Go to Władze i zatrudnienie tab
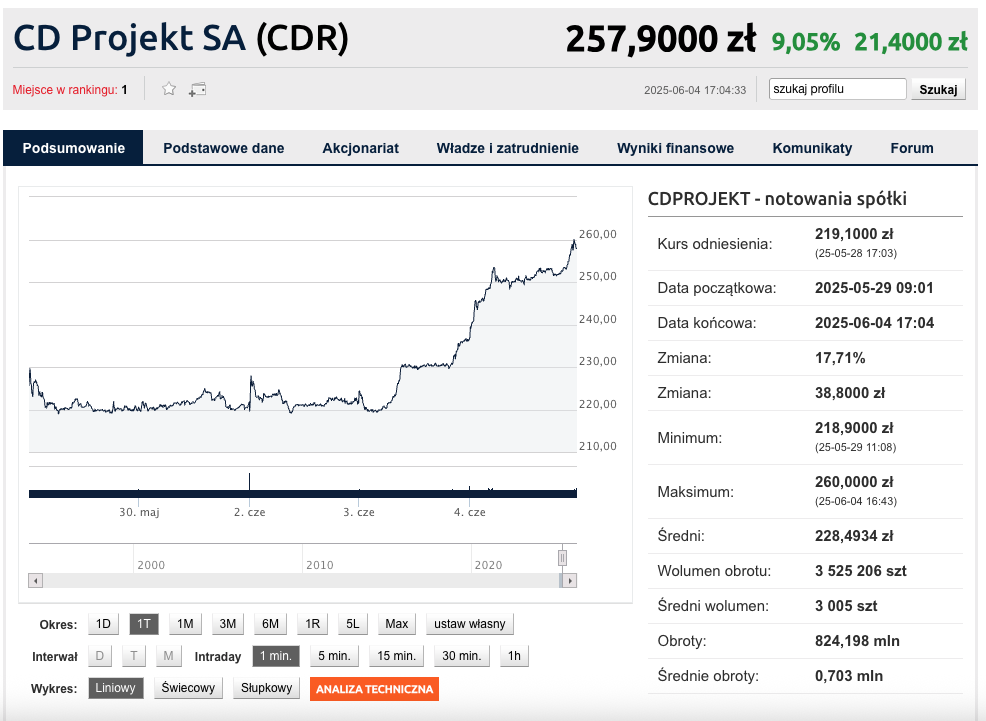Screen dimensions: 986x721 click(x=507, y=148)
